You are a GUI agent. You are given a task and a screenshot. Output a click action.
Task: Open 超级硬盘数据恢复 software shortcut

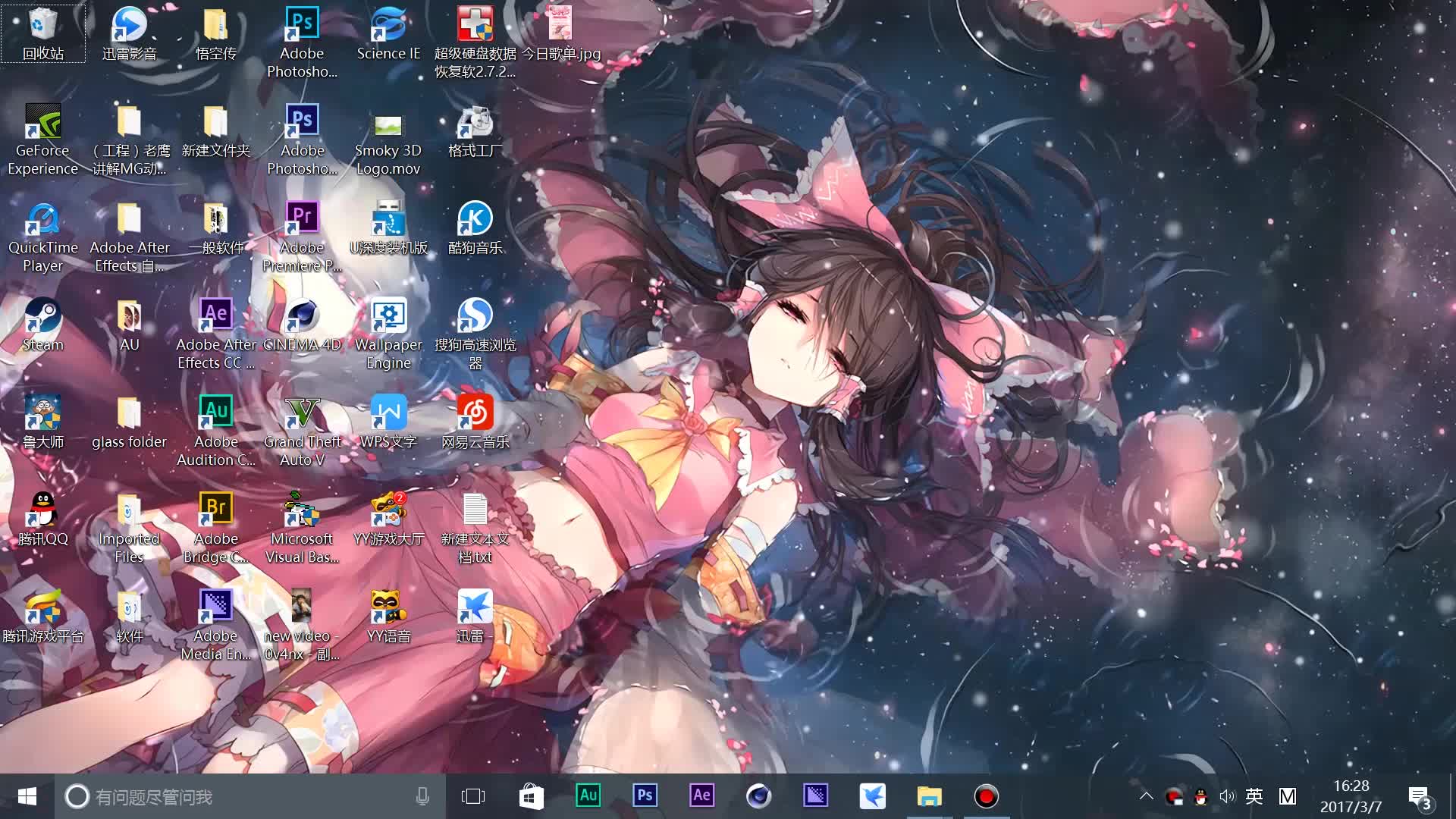[x=475, y=42]
